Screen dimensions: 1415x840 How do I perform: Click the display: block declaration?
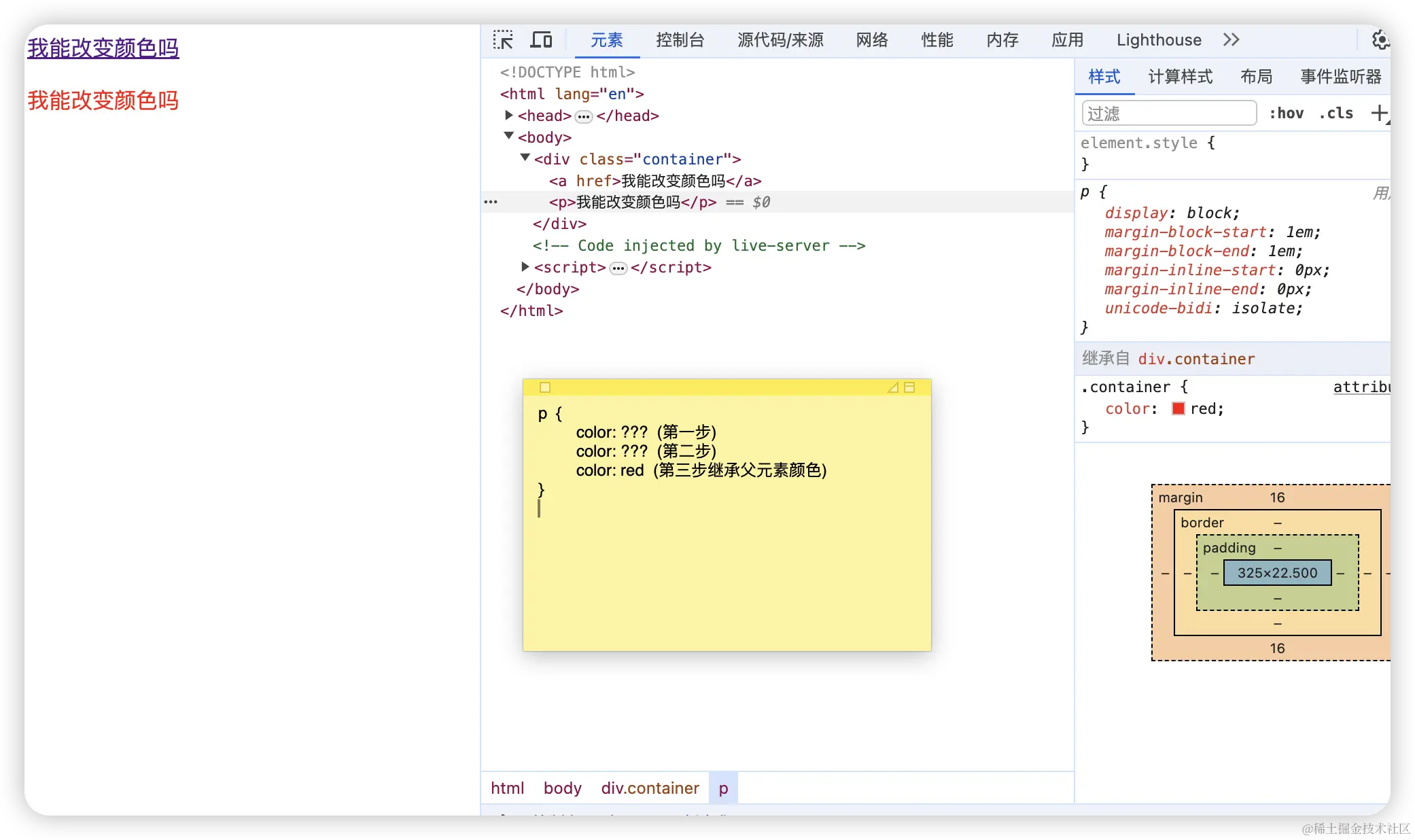point(1172,213)
